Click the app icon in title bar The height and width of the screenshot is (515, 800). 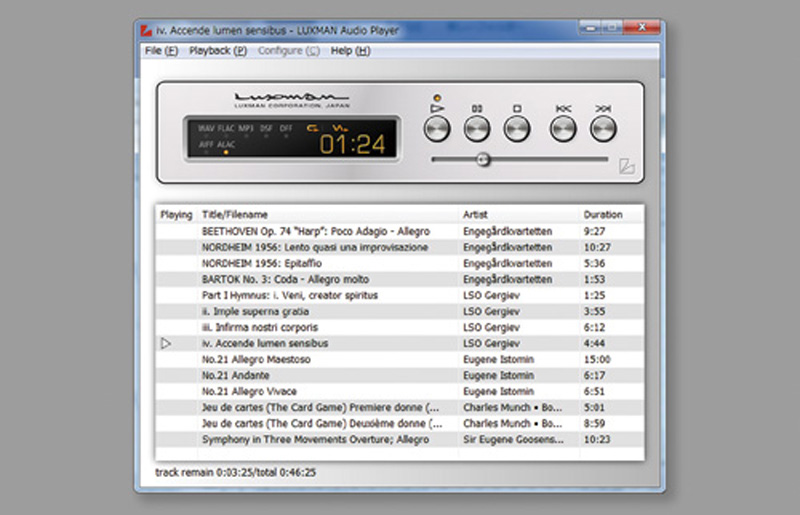click(146, 31)
